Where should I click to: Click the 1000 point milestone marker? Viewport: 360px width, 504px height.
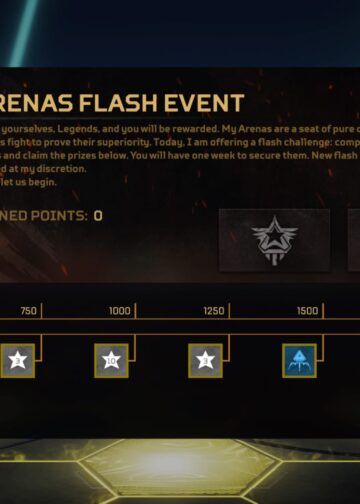click(120, 311)
